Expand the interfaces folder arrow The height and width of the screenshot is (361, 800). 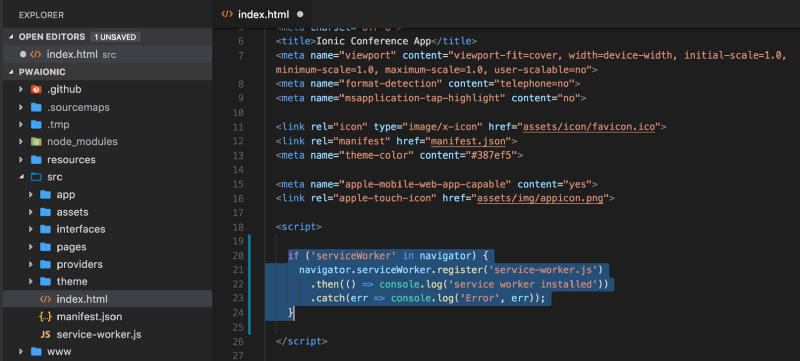tap(31, 229)
